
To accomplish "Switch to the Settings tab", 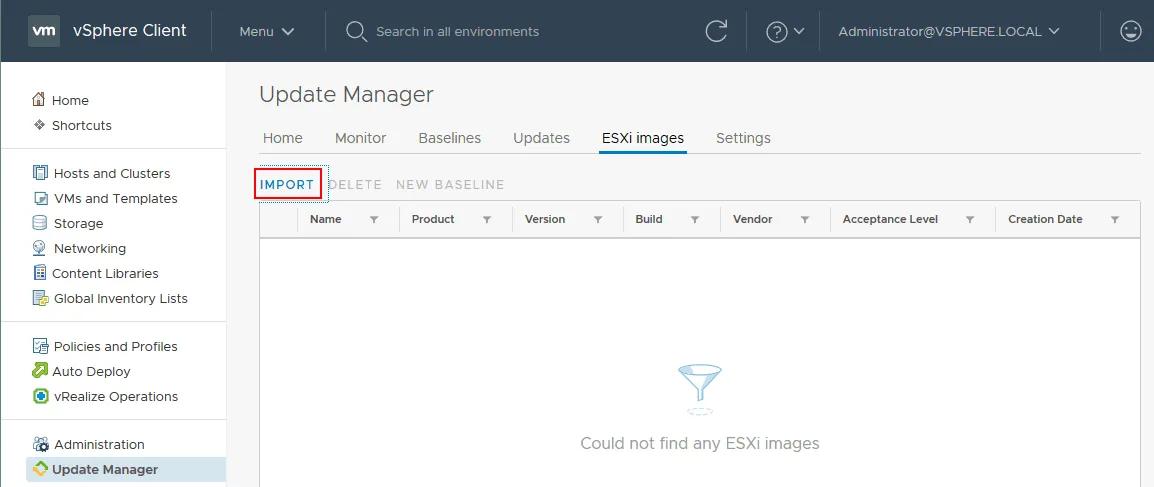I will 743,138.
